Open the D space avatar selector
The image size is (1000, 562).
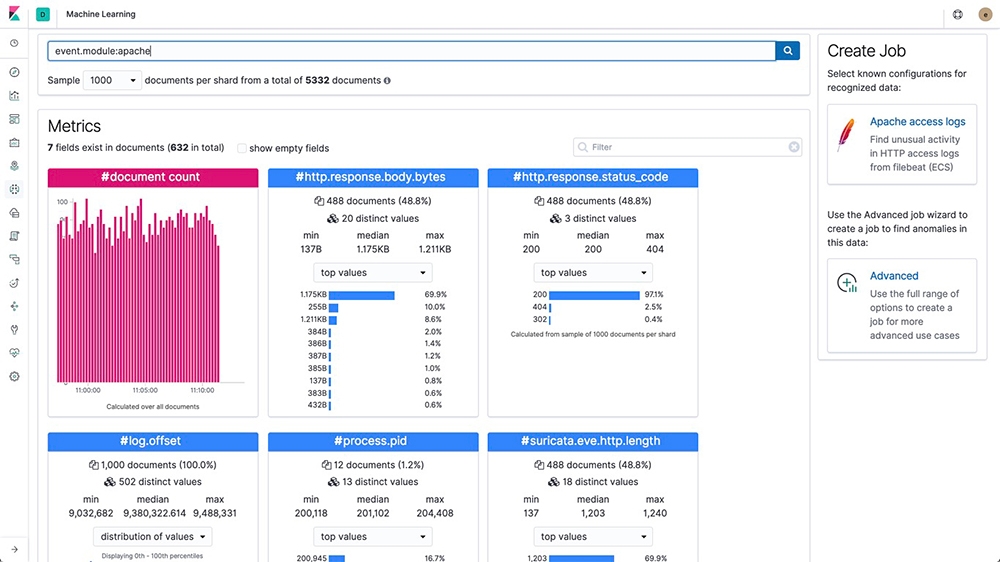43,14
